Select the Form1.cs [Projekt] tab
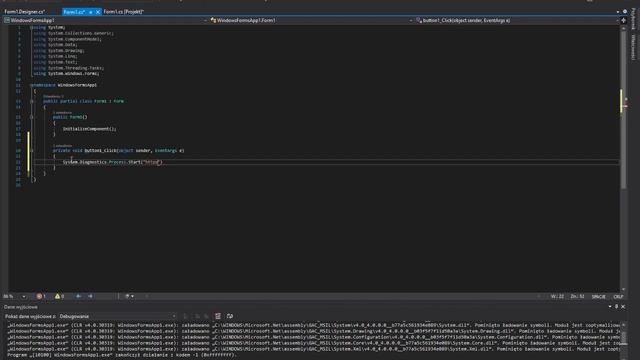Image resolution: width=640 pixels, height=360 pixels. click(x=123, y=12)
